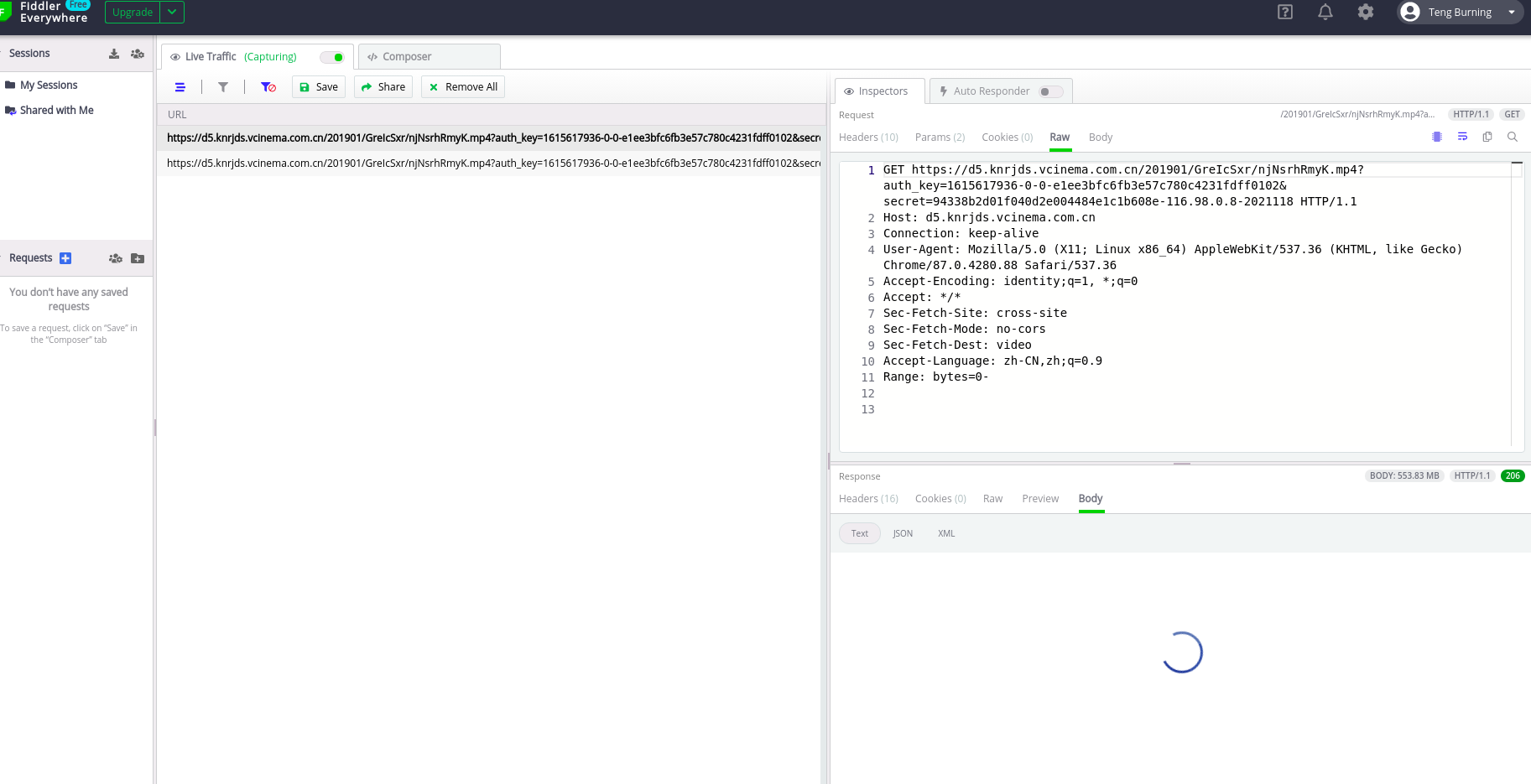Image resolution: width=1531 pixels, height=784 pixels.
Task: Disable the Live Traffic capturing toggle
Action: point(333,56)
